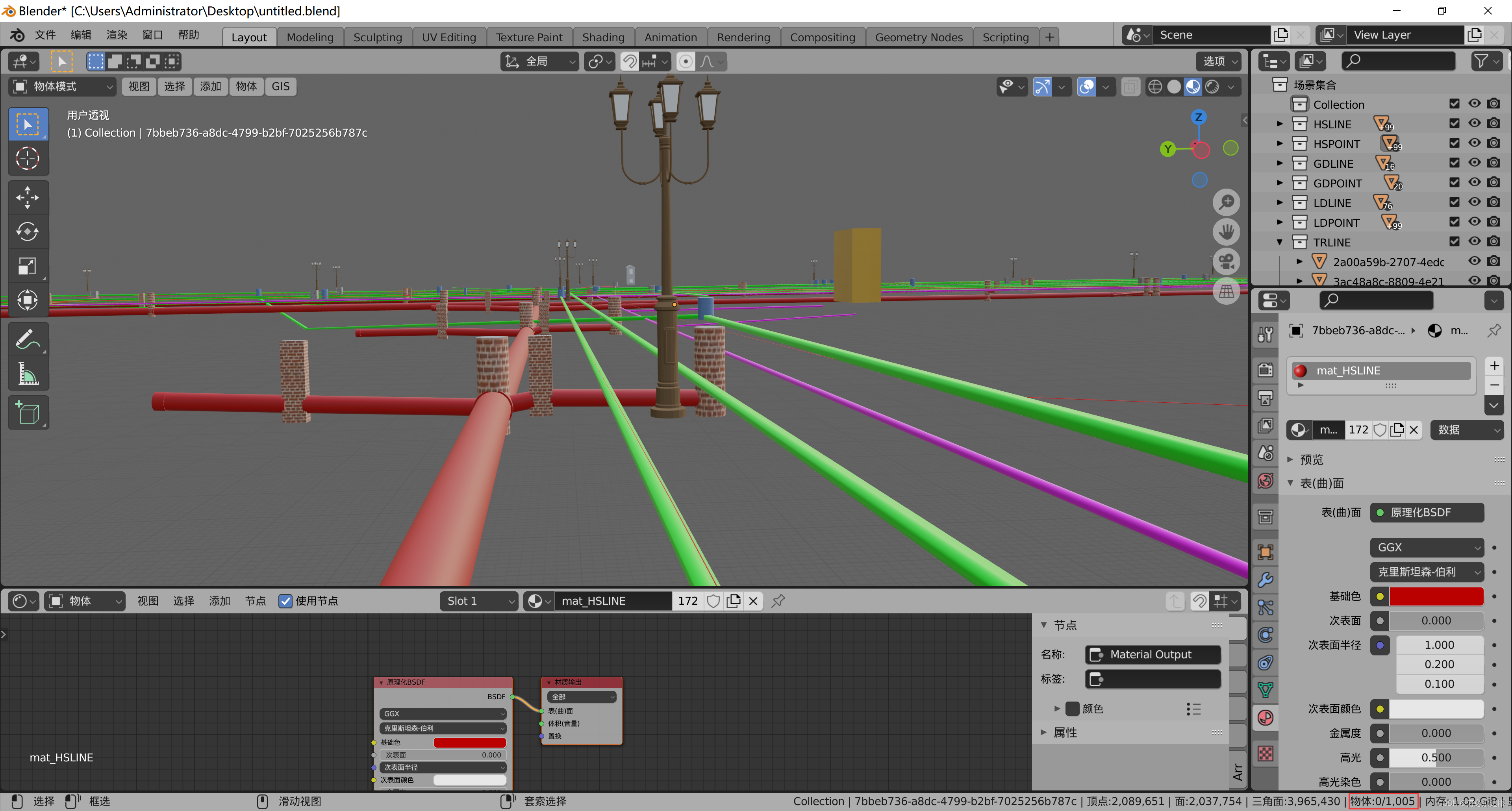Open the Material properties tab

tap(1266, 718)
